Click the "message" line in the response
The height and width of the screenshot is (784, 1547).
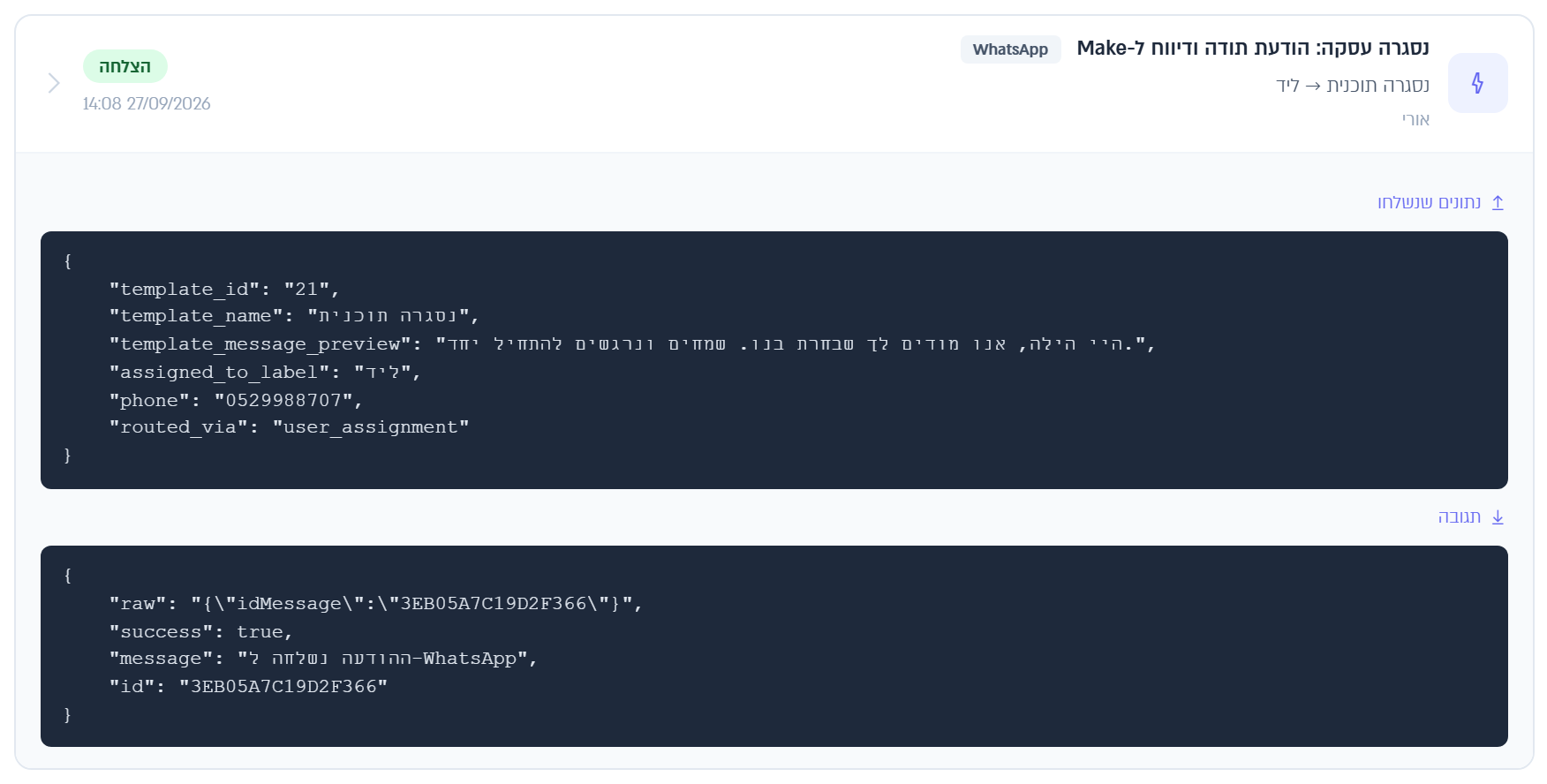click(x=323, y=658)
